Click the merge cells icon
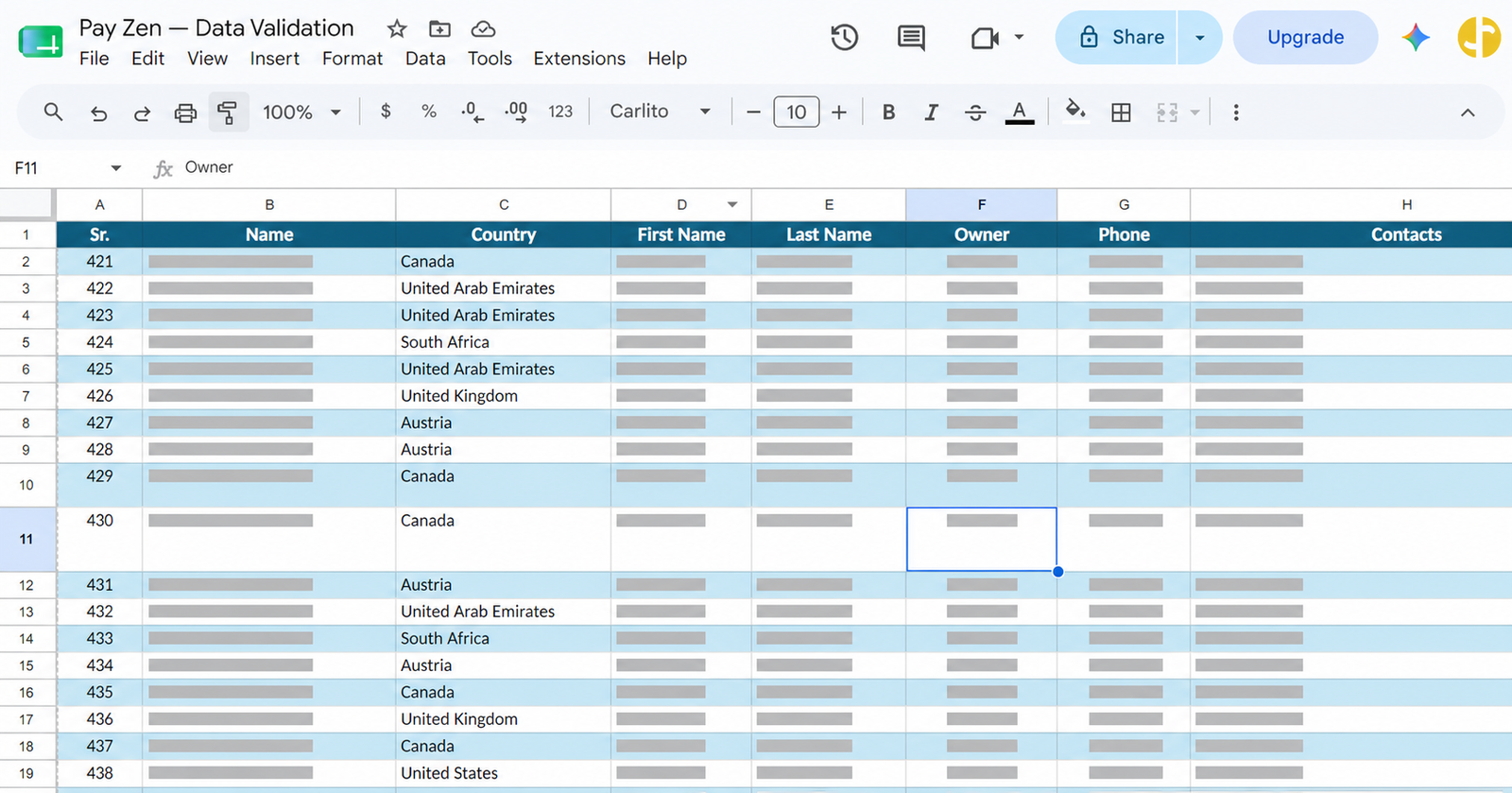Screen dimensions: 1512x793 click(x=1167, y=112)
